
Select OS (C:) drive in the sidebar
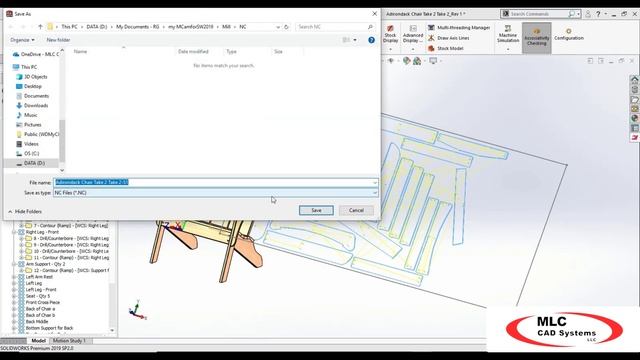click(27, 153)
